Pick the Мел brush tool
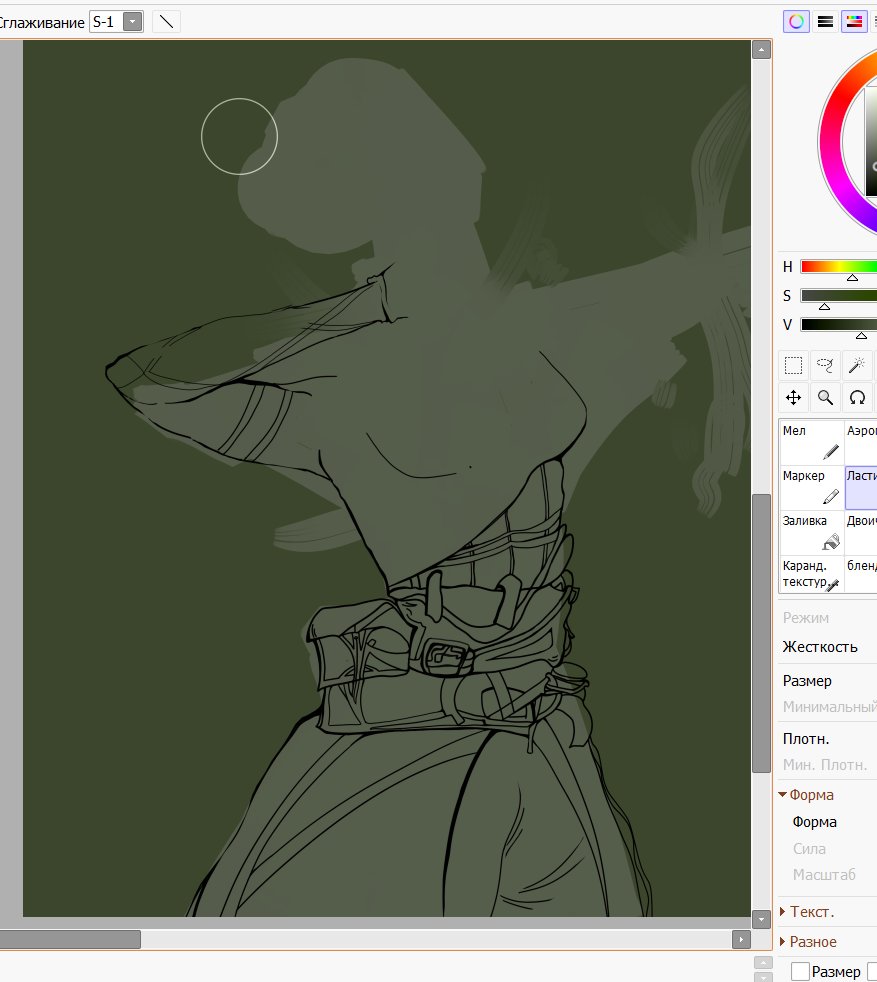This screenshot has height=982, width=877. click(812, 442)
